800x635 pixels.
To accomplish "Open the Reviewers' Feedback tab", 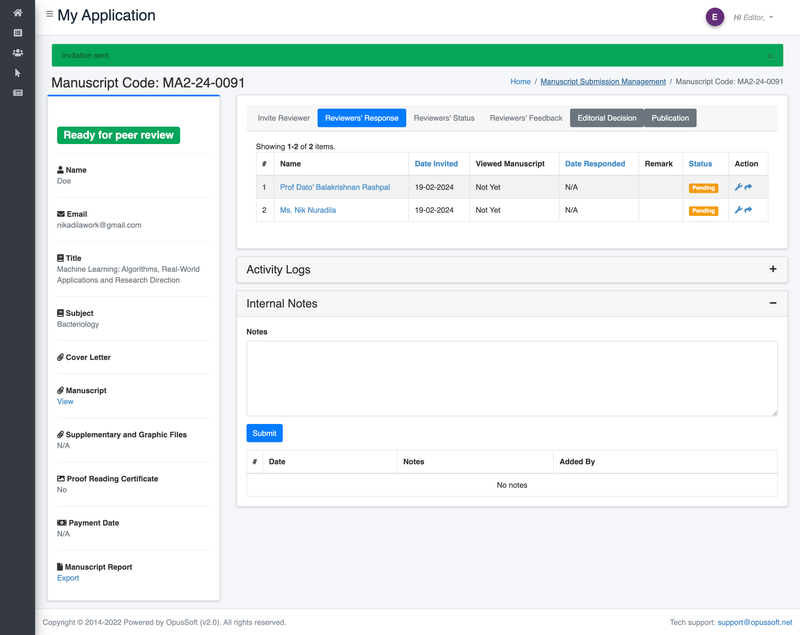I will pos(526,118).
